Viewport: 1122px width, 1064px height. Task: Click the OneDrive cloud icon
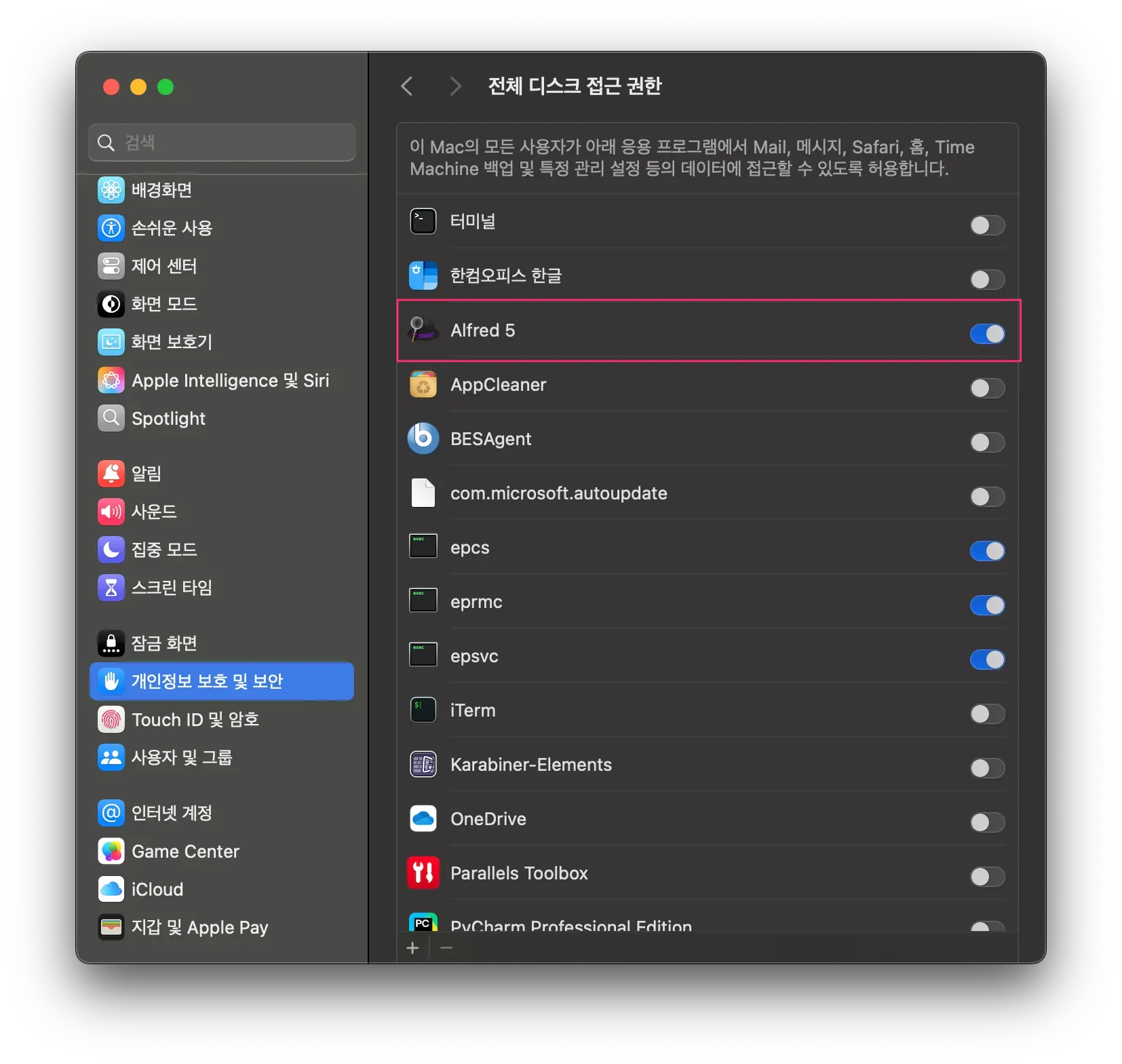tap(423, 819)
